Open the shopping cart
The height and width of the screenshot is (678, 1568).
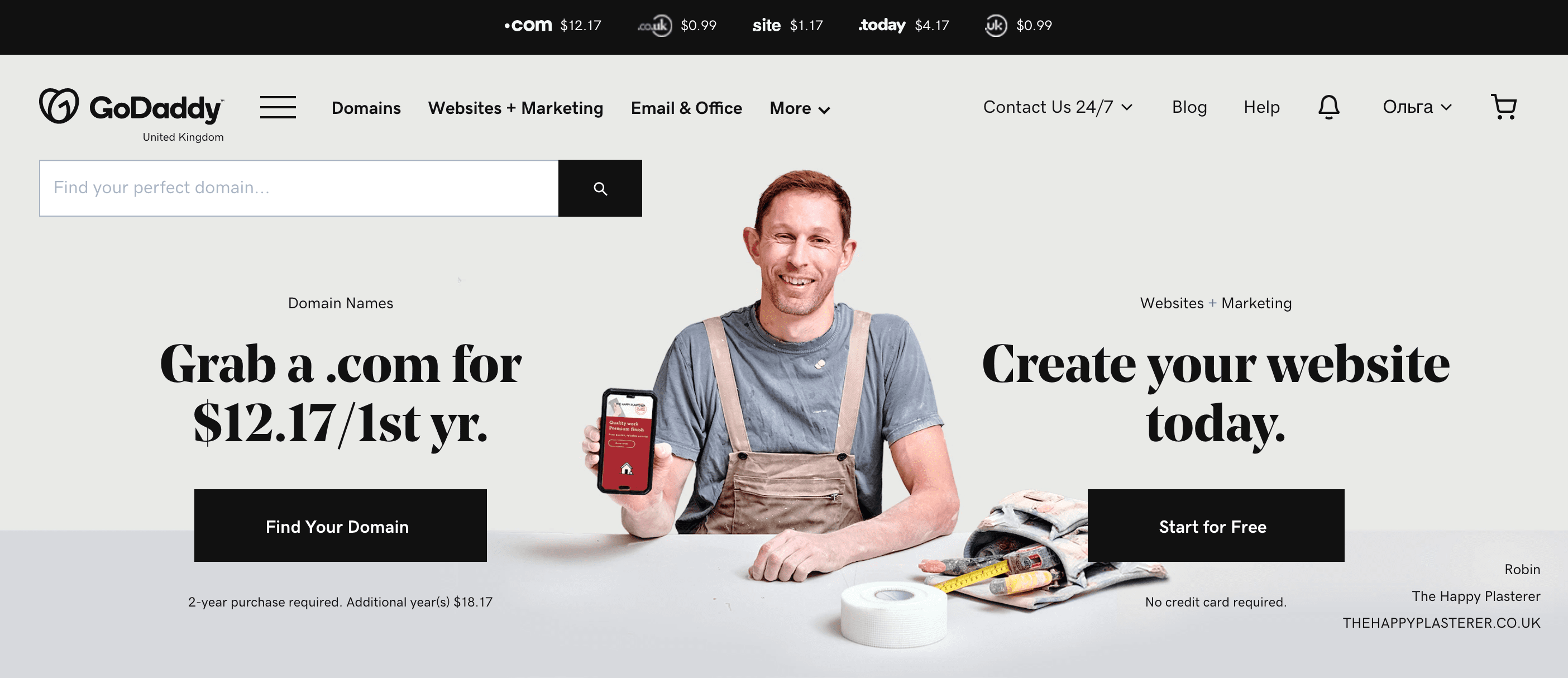point(1503,107)
